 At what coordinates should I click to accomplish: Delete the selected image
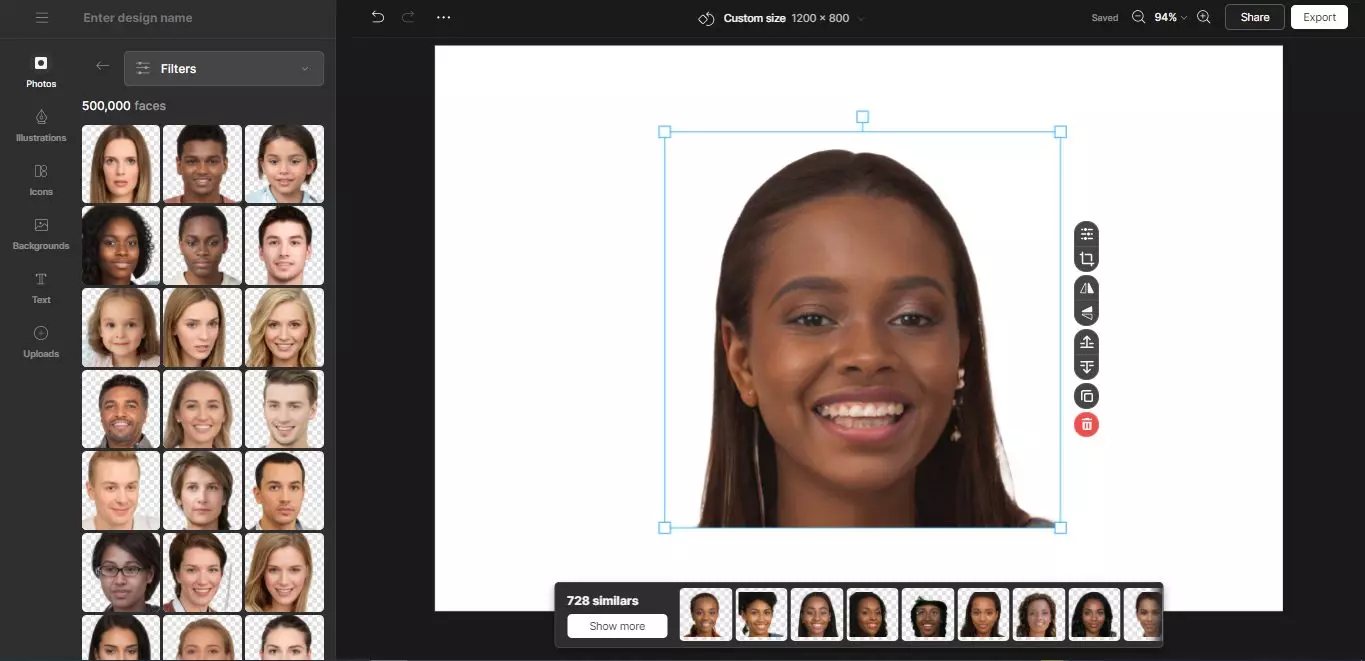click(x=1086, y=425)
